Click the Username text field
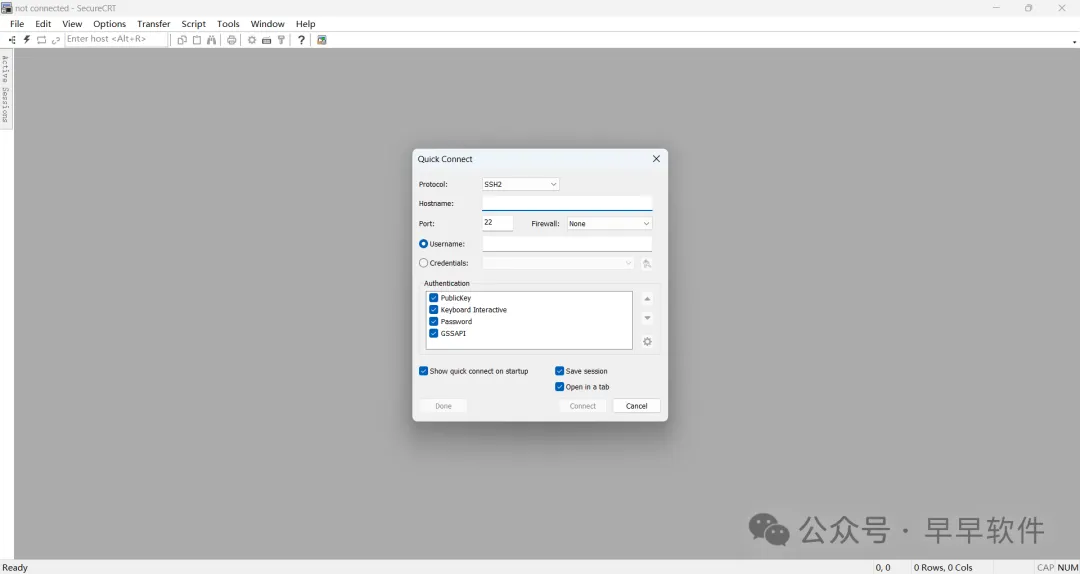The height and width of the screenshot is (574, 1080). point(567,244)
